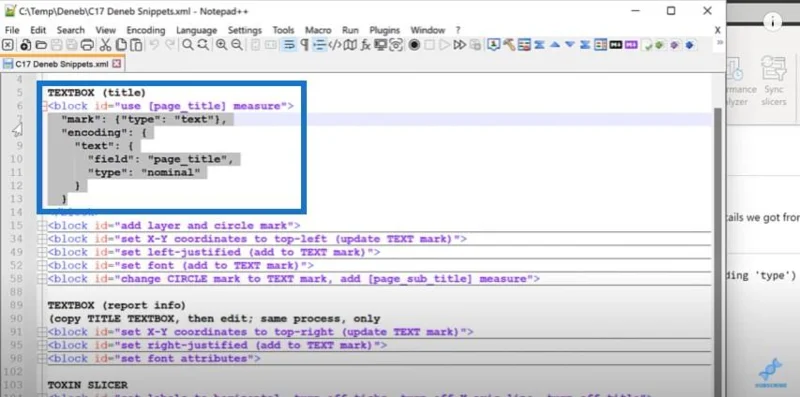This screenshot has width=800, height=397.
Task: Toggle Show All Characters pilcrow icon
Action: (304, 45)
